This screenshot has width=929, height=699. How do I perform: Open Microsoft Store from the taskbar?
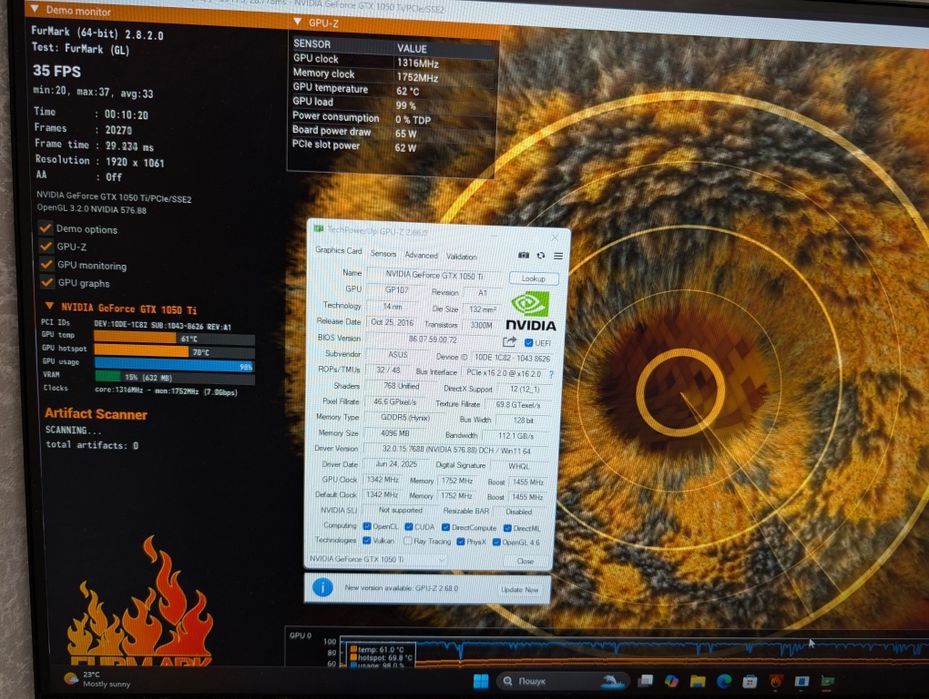pyautogui.click(x=749, y=681)
